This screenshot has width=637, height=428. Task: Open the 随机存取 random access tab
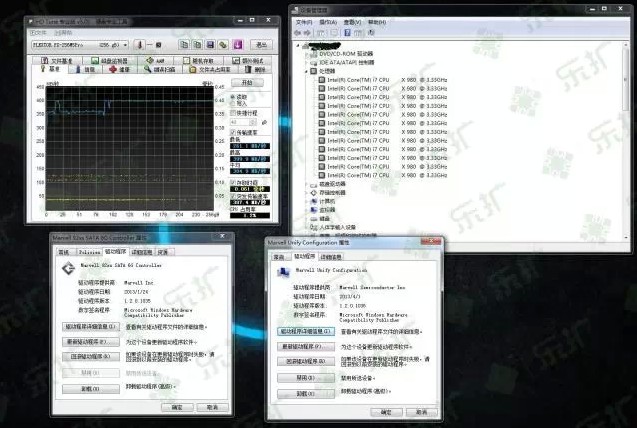[199, 61]
